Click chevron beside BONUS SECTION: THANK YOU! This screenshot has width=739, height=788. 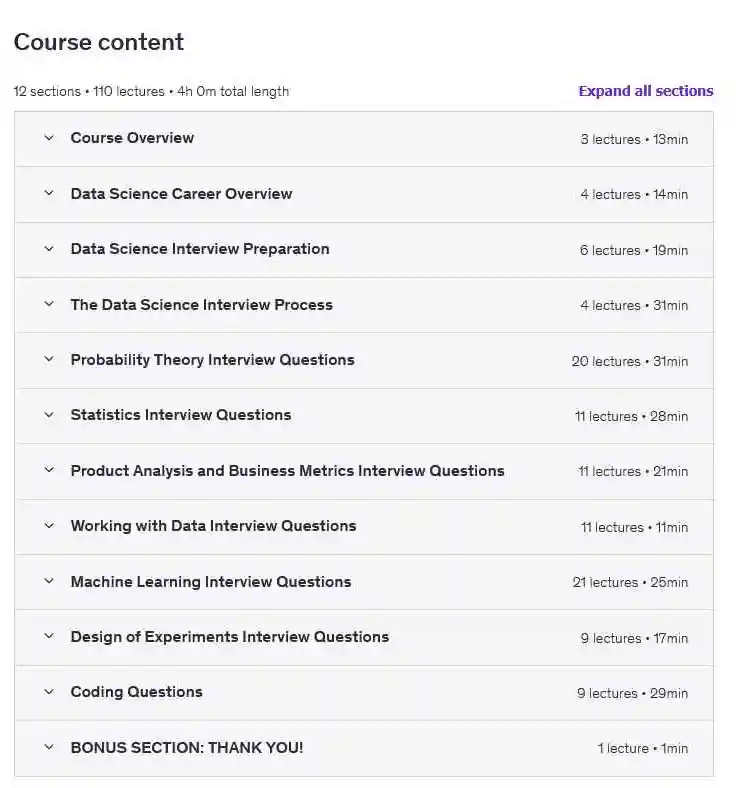[49, 747]
